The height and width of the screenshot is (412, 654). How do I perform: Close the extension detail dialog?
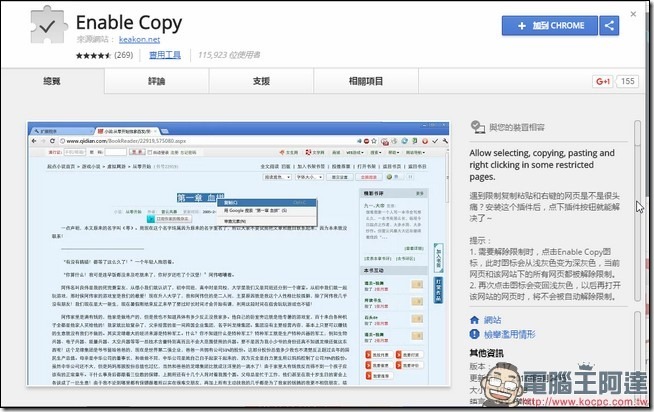(633, 14)
